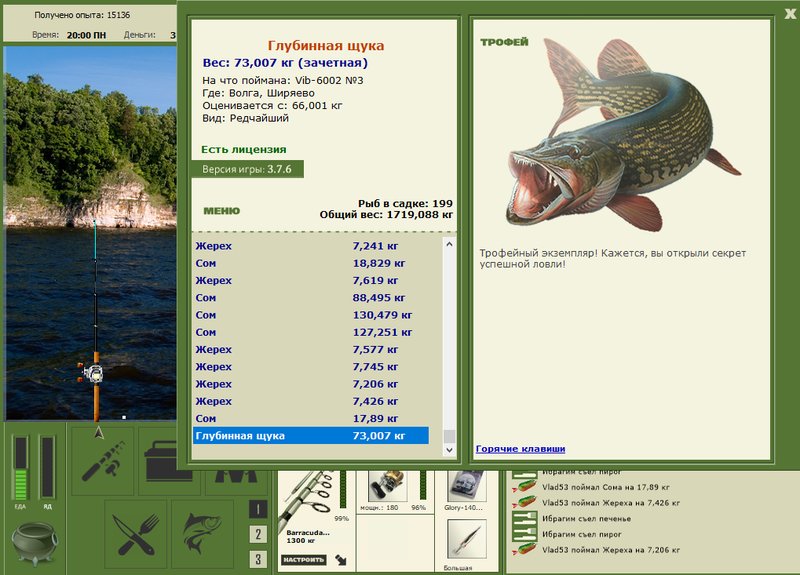Click the fish list scrollbar down arrow

[x=449, y=450]
